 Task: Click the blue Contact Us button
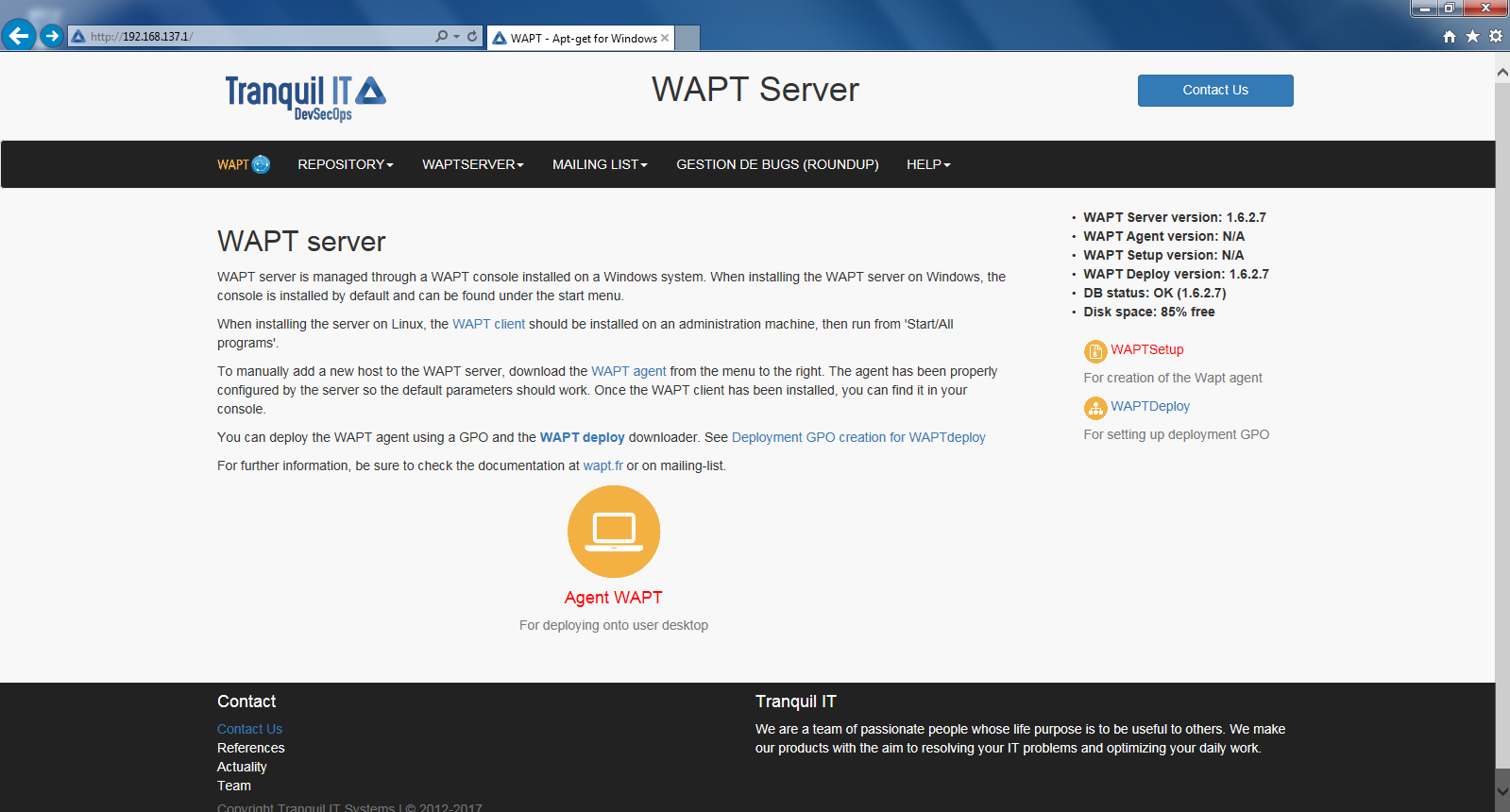tap(1215, 91)
